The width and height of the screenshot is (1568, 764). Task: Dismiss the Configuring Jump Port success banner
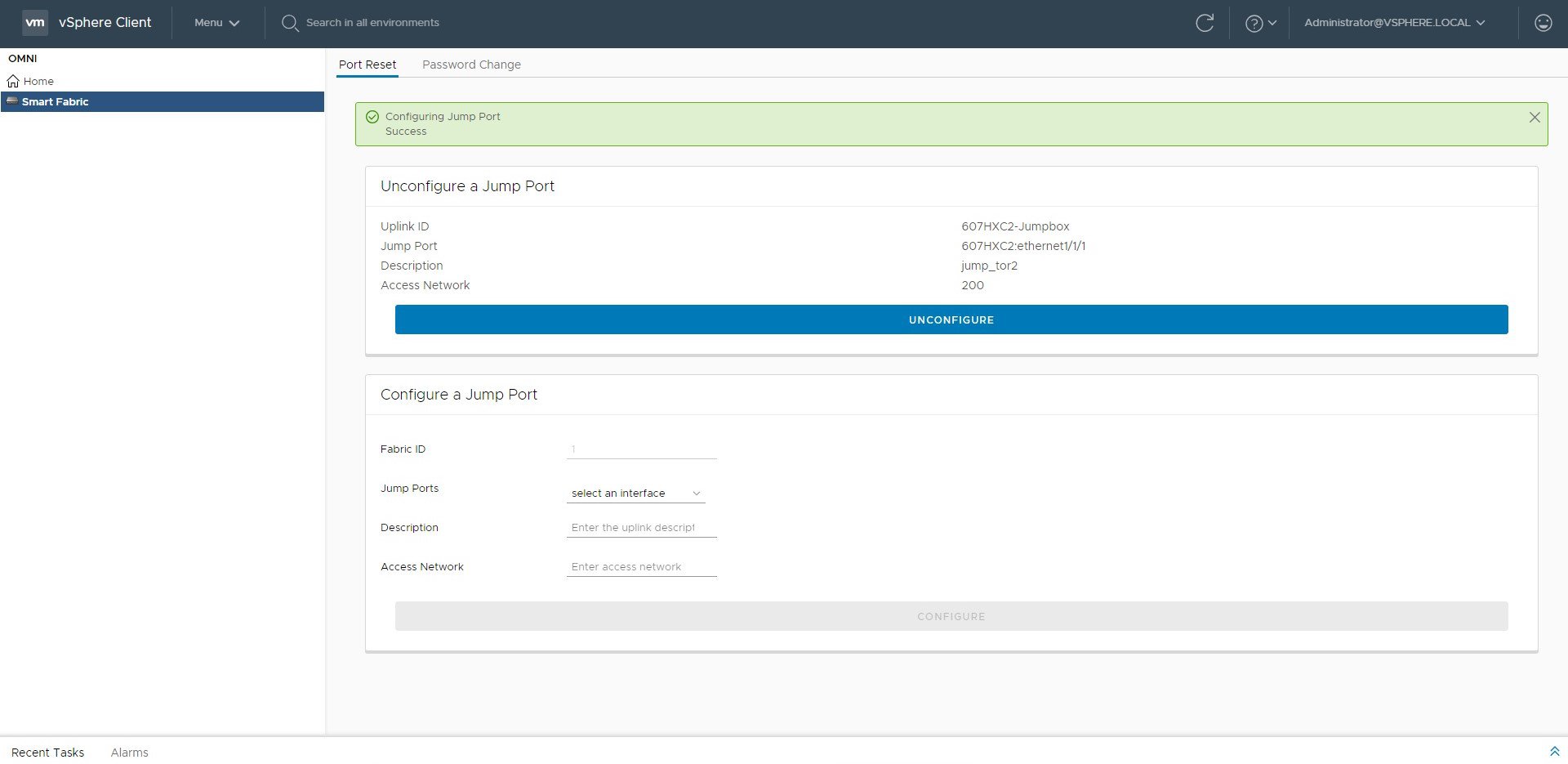click(x=1533, y=117)
